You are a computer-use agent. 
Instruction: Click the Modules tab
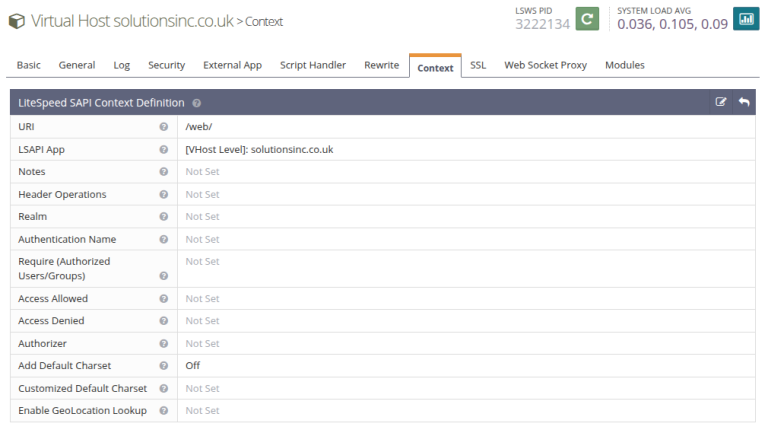(x=625, y=65)
